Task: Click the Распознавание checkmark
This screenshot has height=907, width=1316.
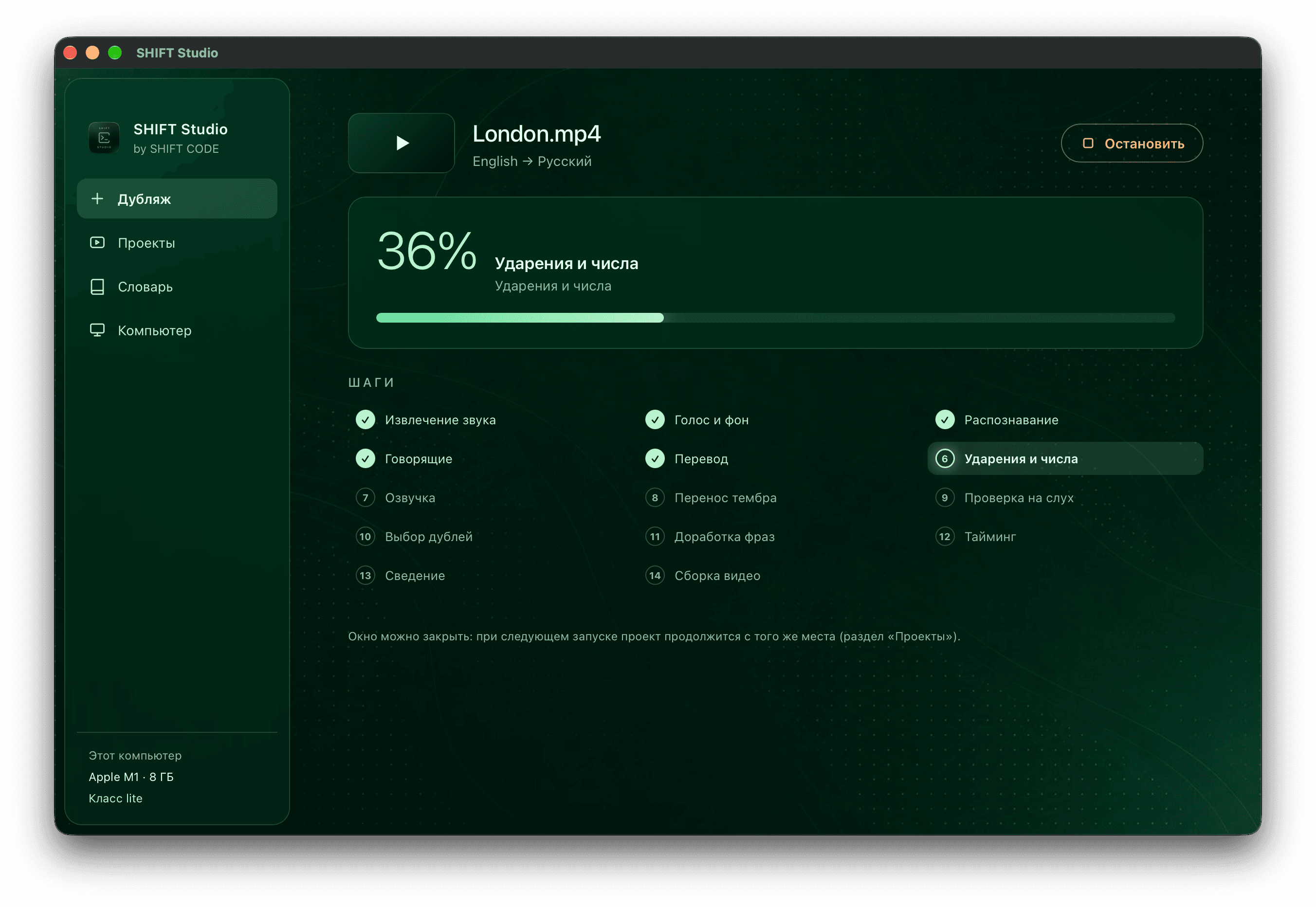Action: [x=945, y=420]
